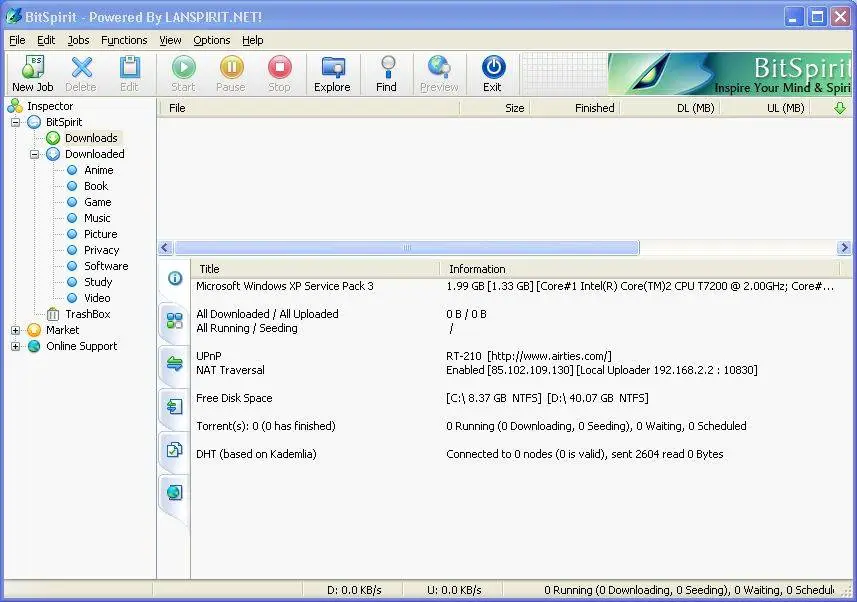Click the Title column header

pyautogui.click(x=315, y=269)
